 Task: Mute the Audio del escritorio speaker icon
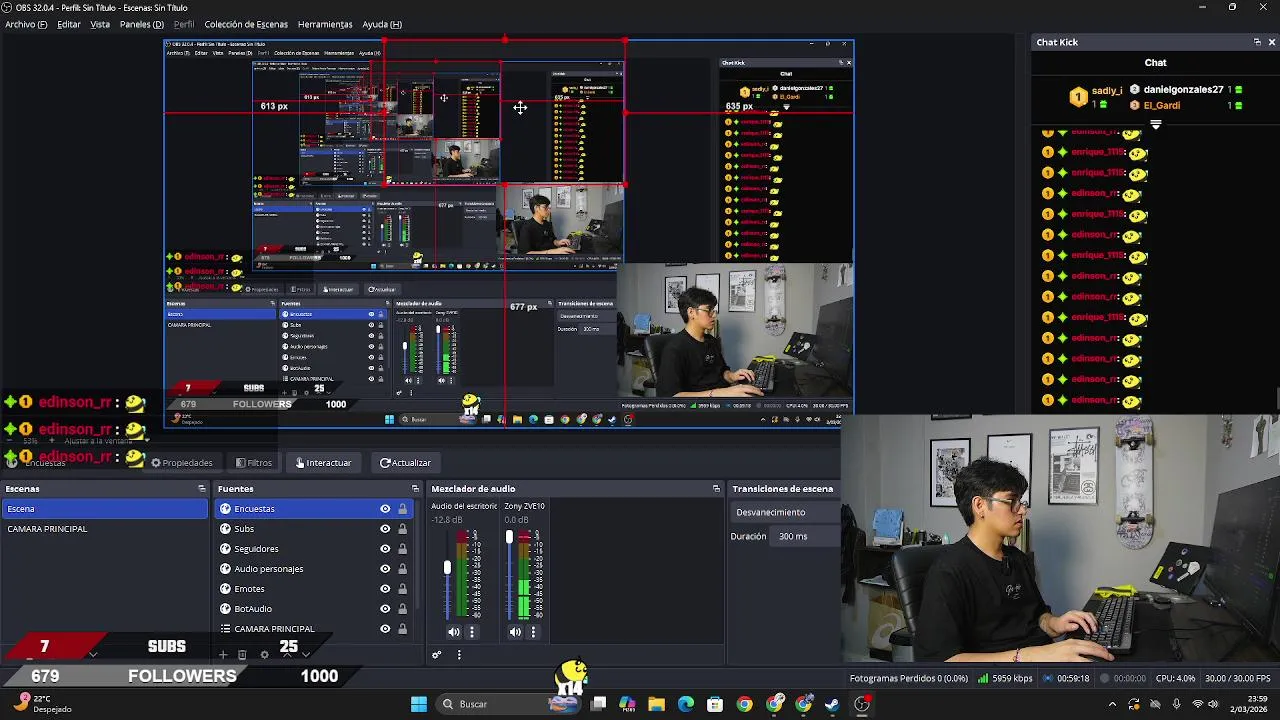(454, 632)
